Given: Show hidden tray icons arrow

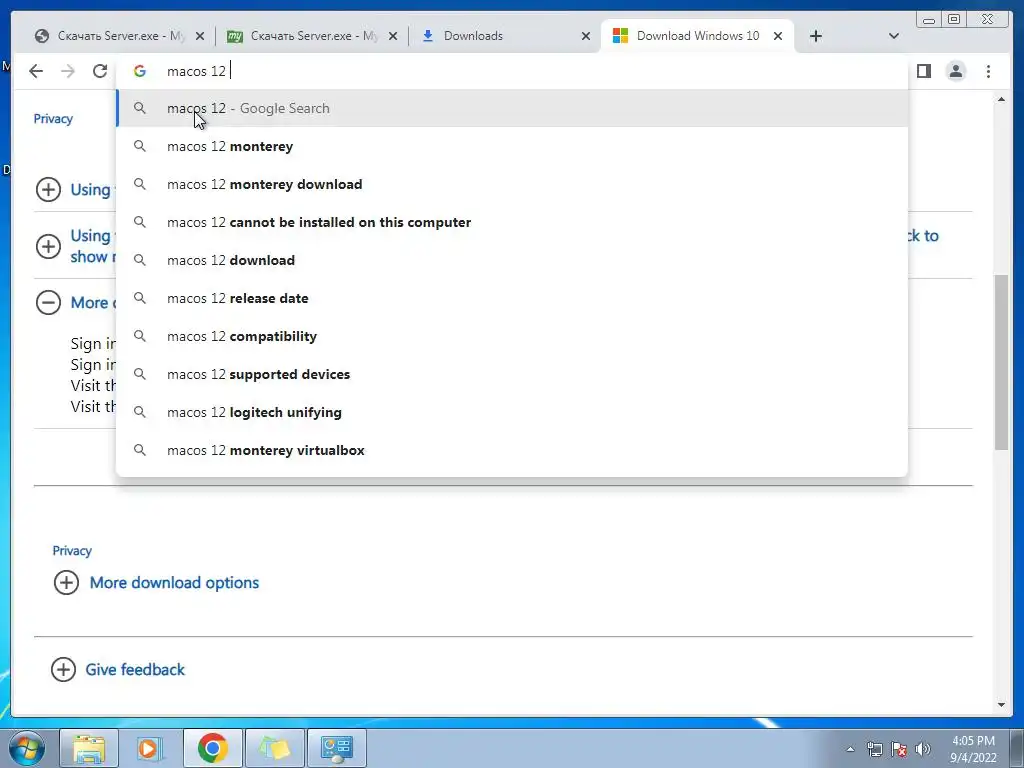Looking at the screenshot, I should 850,749.
